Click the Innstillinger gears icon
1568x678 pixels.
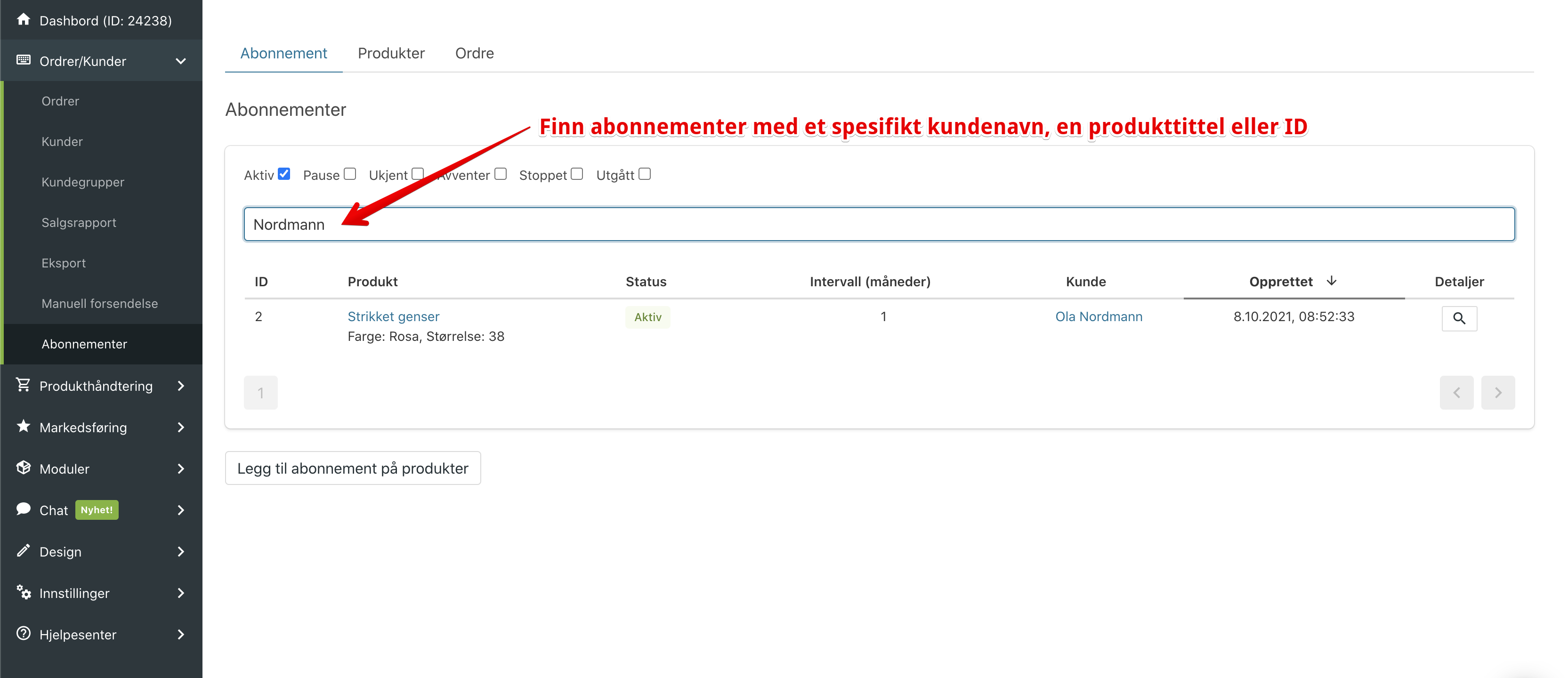pos(23,592)
